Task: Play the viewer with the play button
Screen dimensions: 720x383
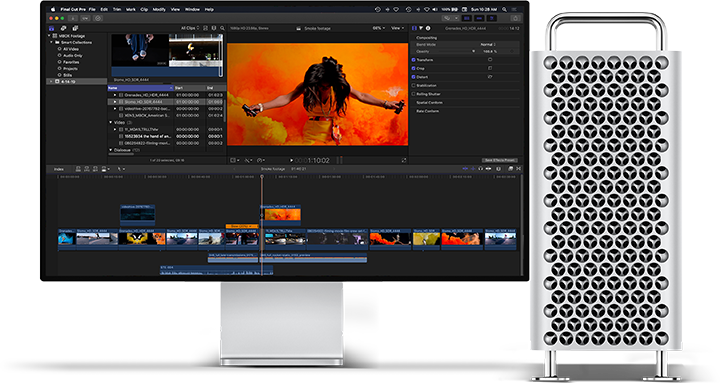Action: [x=291, y=160]
